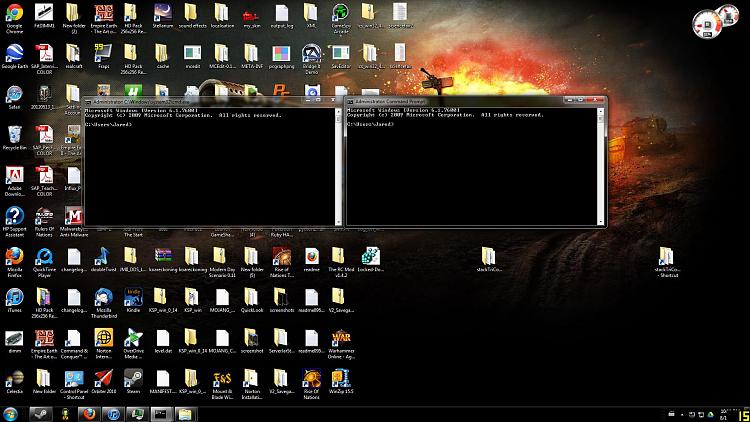Select the doubleTwist desktop shortcut
This screenshot has width=750, height=422.
[103, 260]
